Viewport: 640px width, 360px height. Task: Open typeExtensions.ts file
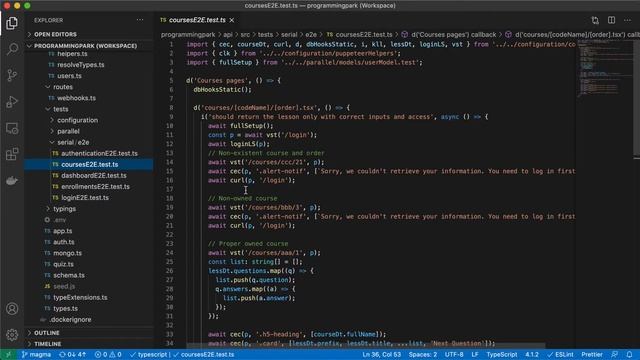coord(89,297)
